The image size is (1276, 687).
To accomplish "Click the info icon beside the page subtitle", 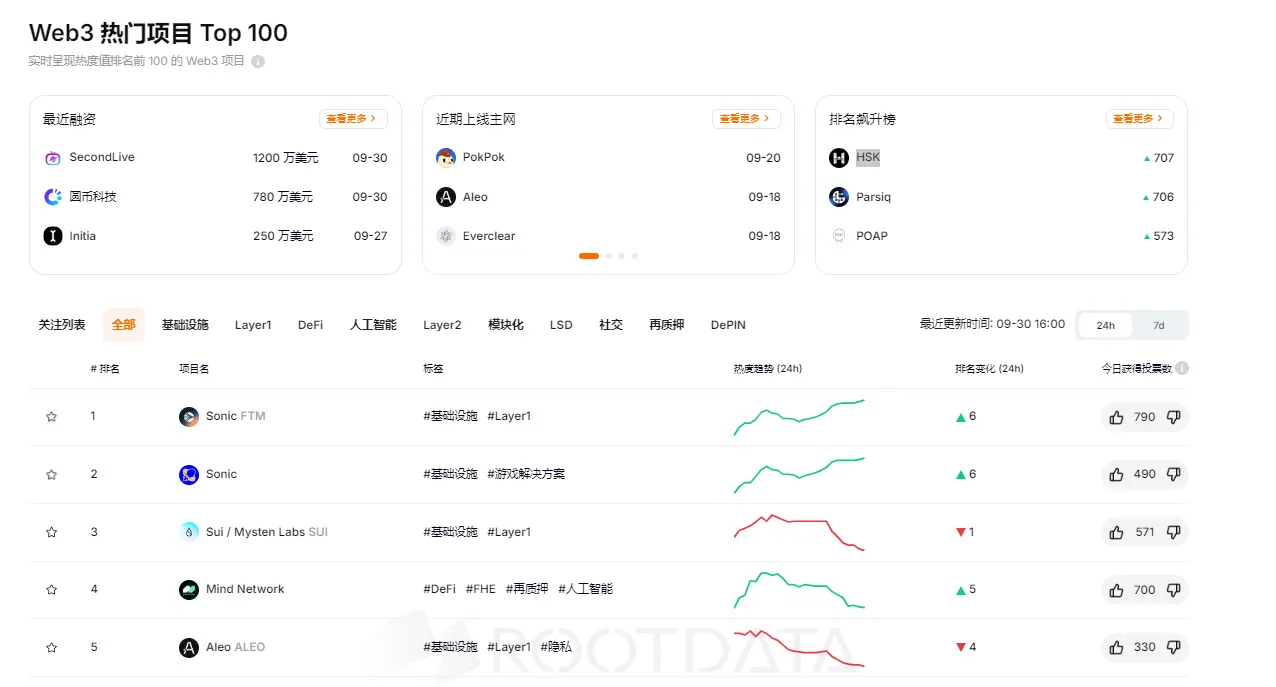I will pos(258,61).
